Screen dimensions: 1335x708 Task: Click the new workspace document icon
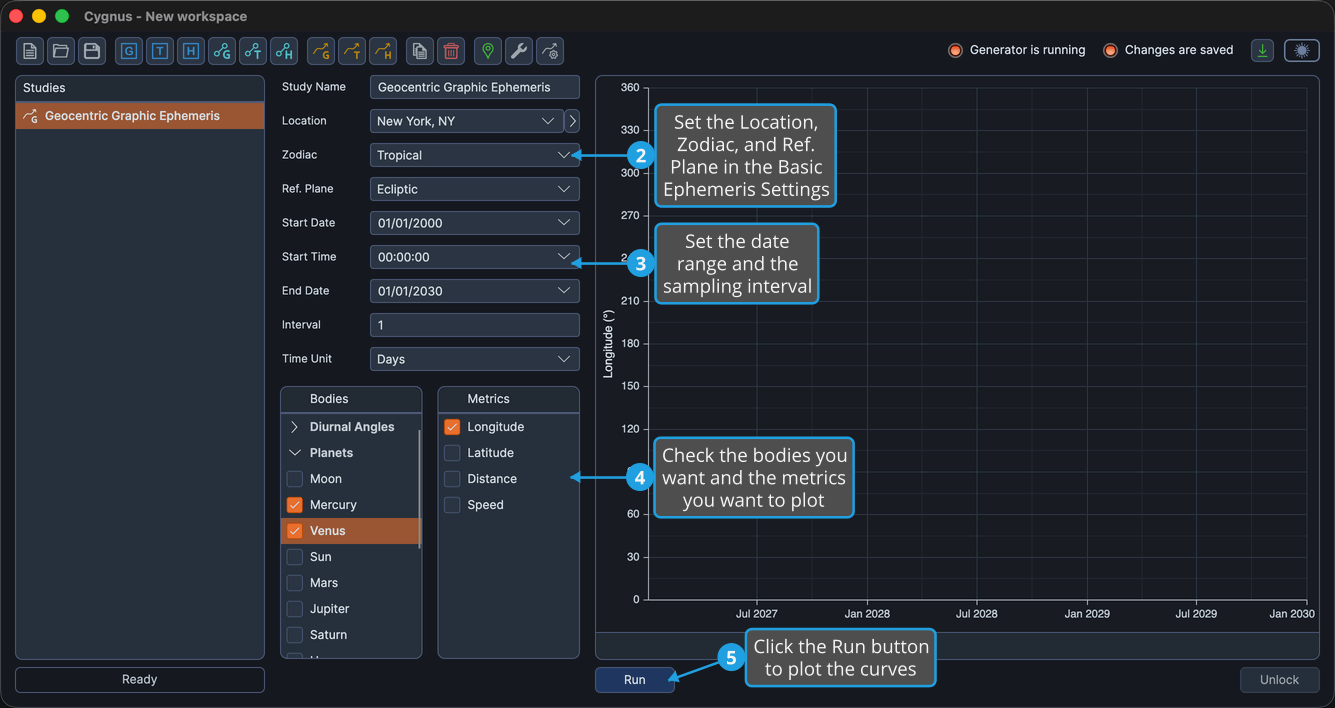pos(30,51)
